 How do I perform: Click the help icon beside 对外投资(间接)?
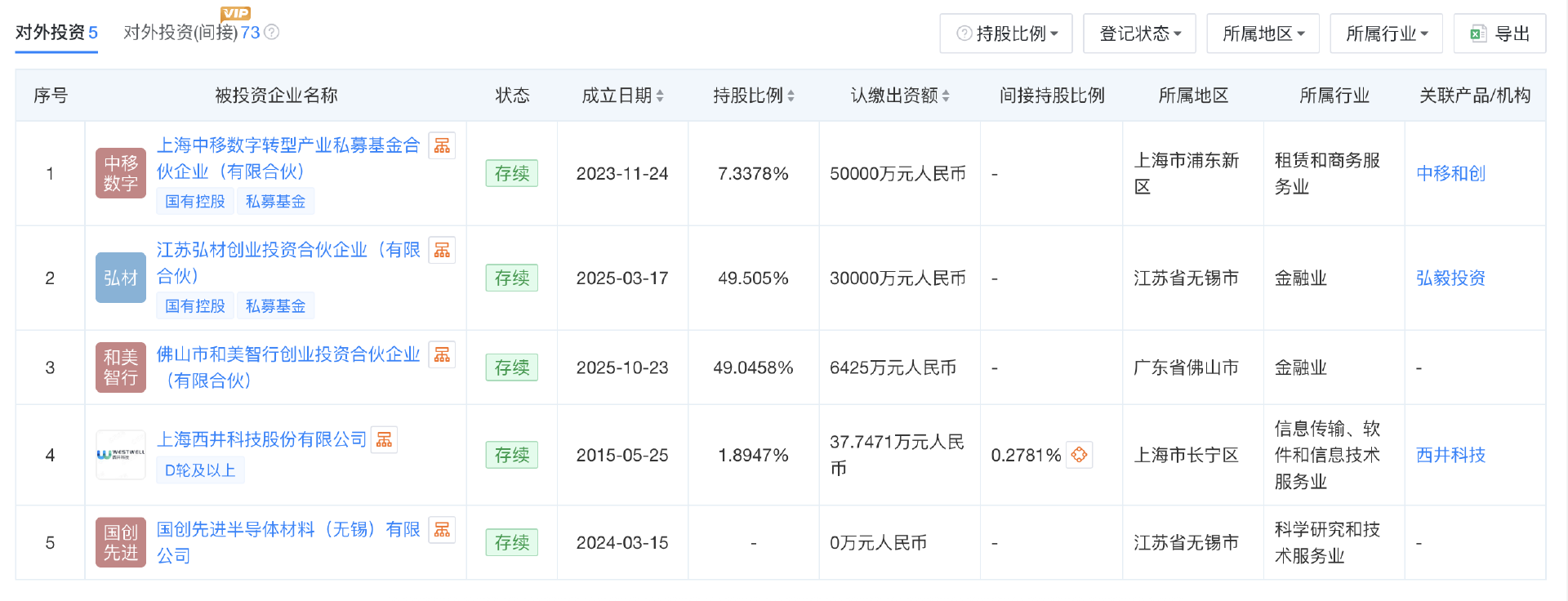coord(272,32)
